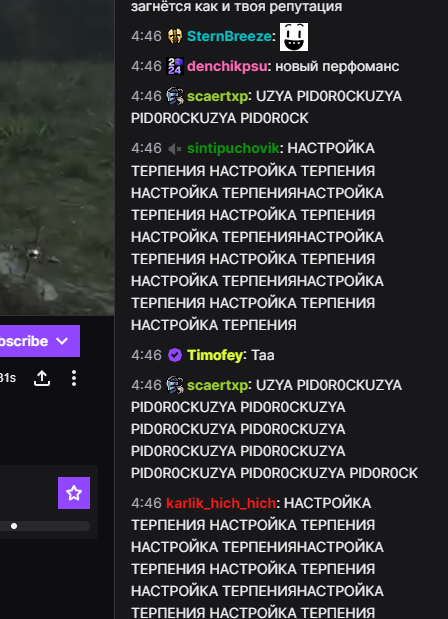Expand the Subscribe button chevron
Image resolution: width=448 pixels, height=619 pixels.
click(62, 341)
